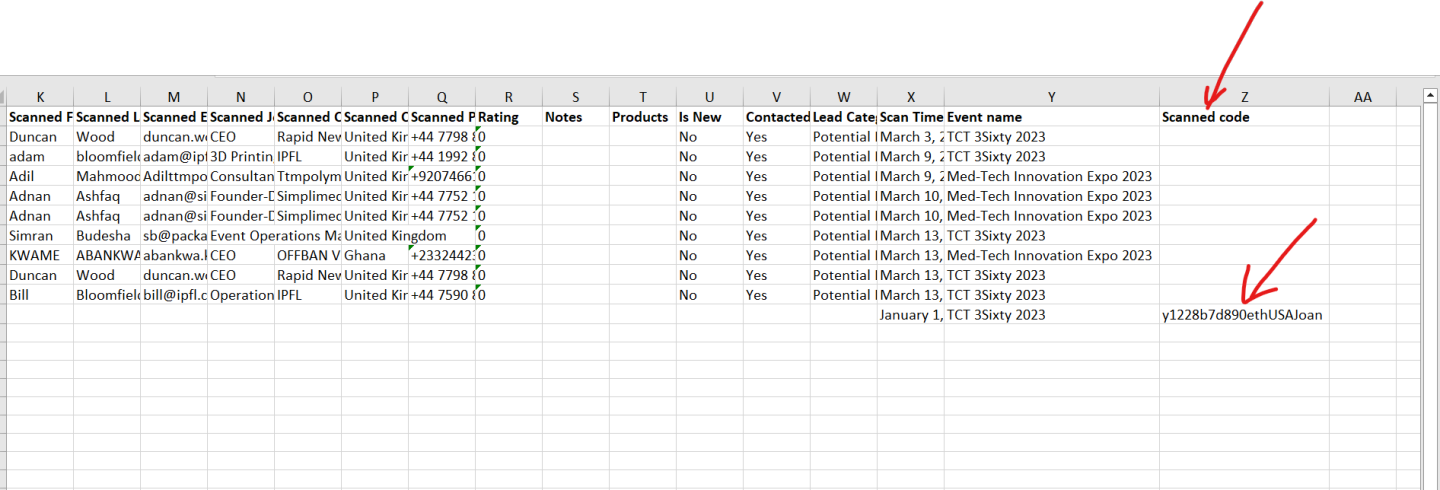1440x490 pixels.
Task: Click the cell containing y1228b7d890ethUSAJoan
Action: point(1243,315)
